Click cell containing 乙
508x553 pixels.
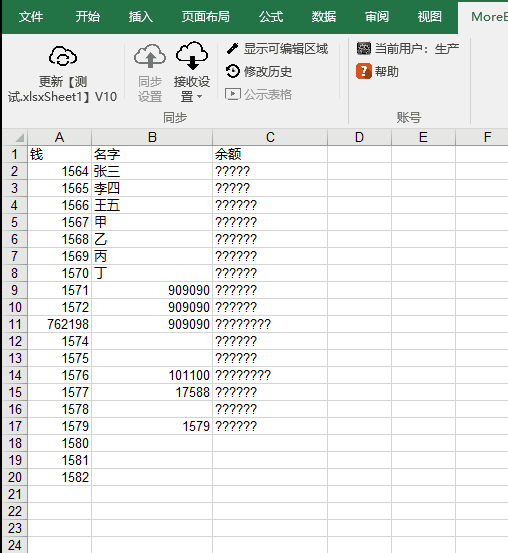(152, 239)
